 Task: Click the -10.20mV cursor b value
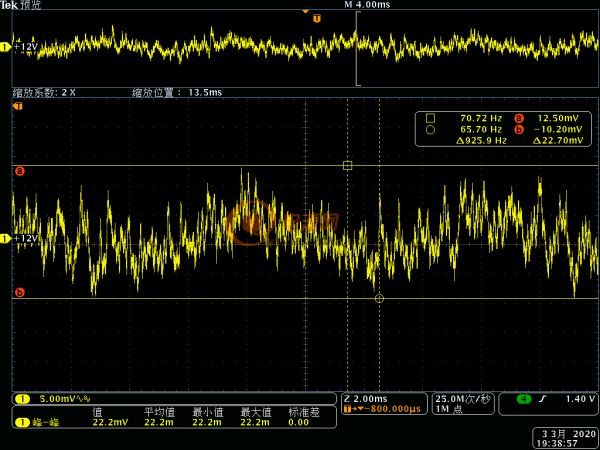(x=558, y=130)
